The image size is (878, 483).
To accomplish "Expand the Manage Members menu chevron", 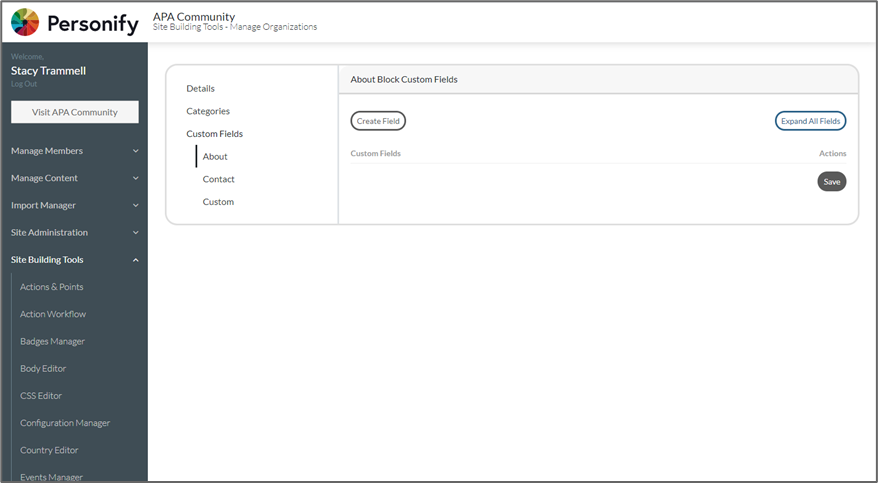I will coord(136,151).
